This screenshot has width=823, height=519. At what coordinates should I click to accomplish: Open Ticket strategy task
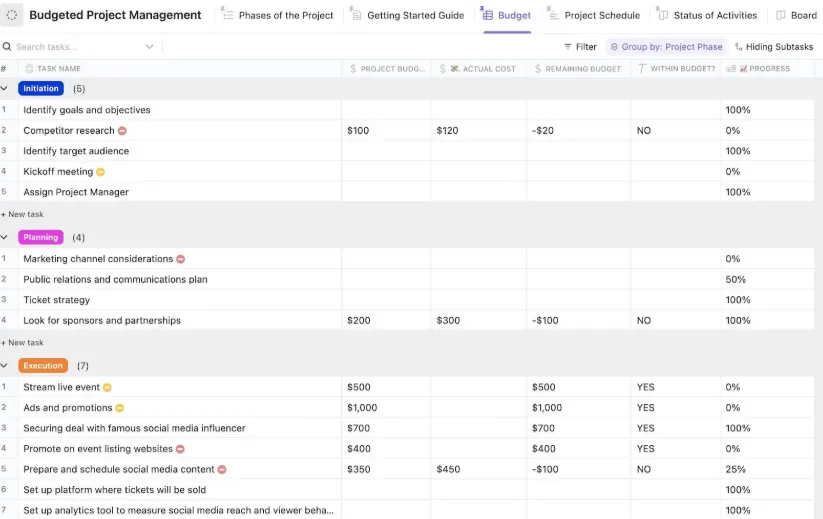57,300
